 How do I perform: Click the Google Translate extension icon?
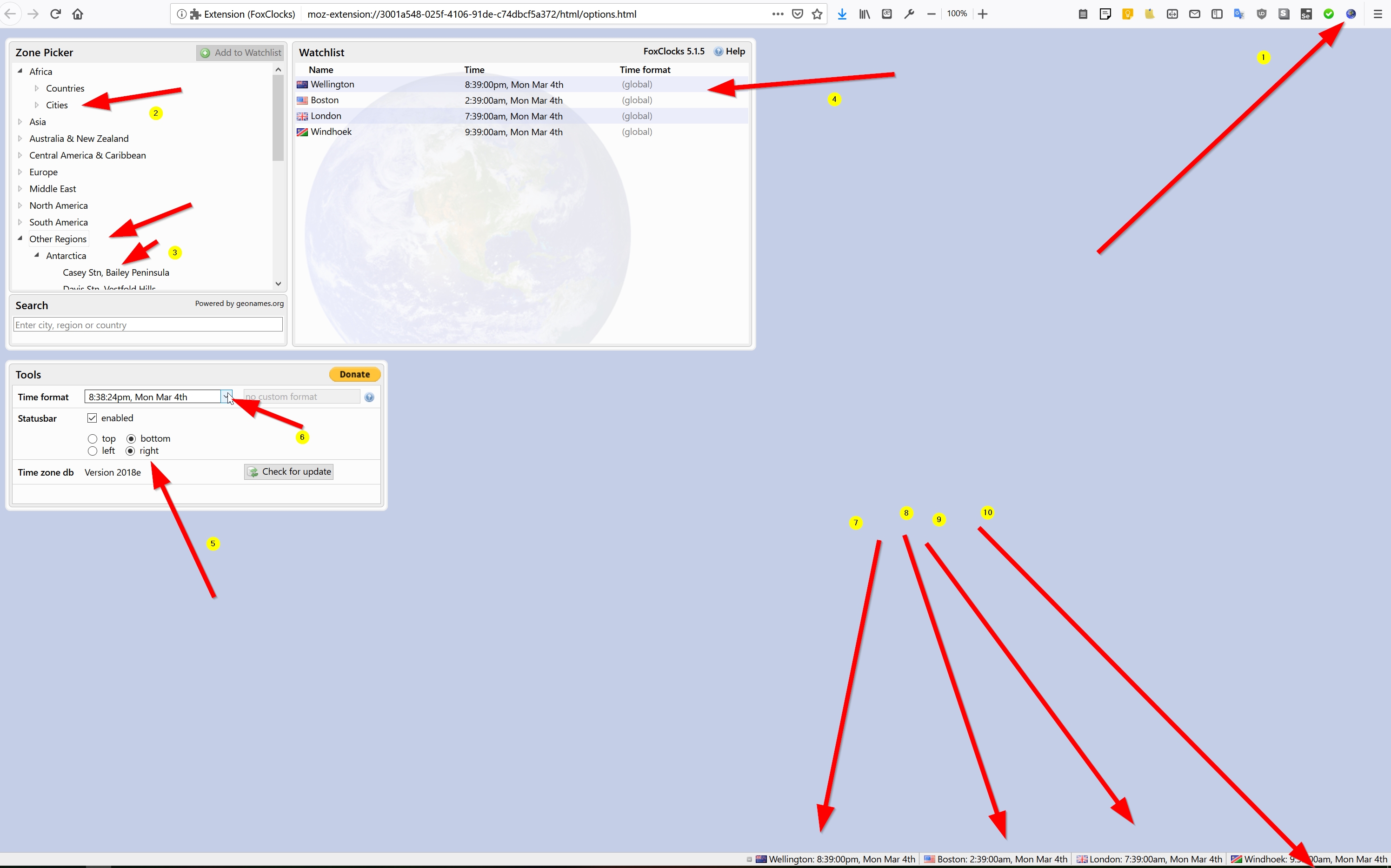1239,14
